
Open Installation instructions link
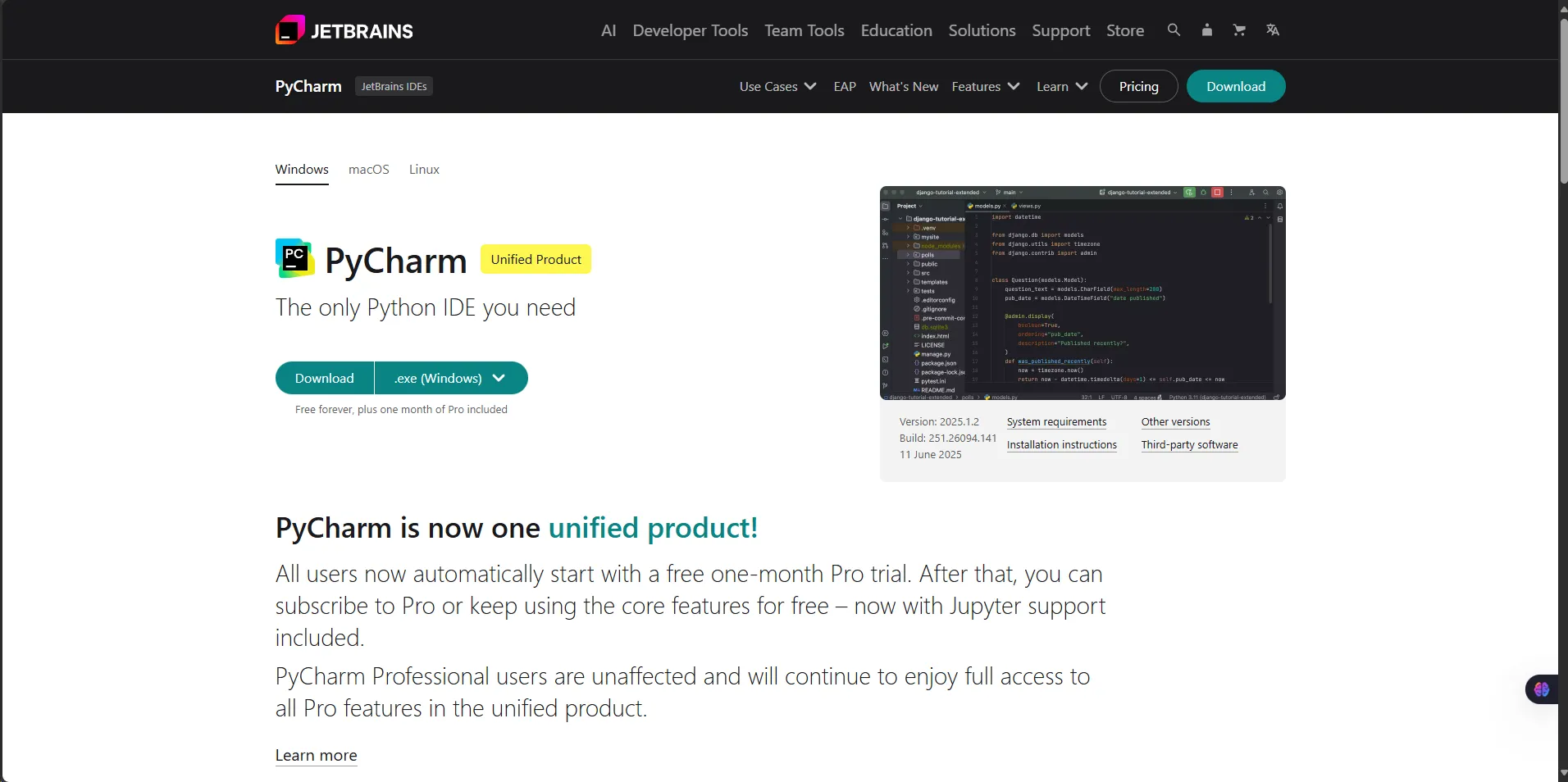tap(1062, 445)
